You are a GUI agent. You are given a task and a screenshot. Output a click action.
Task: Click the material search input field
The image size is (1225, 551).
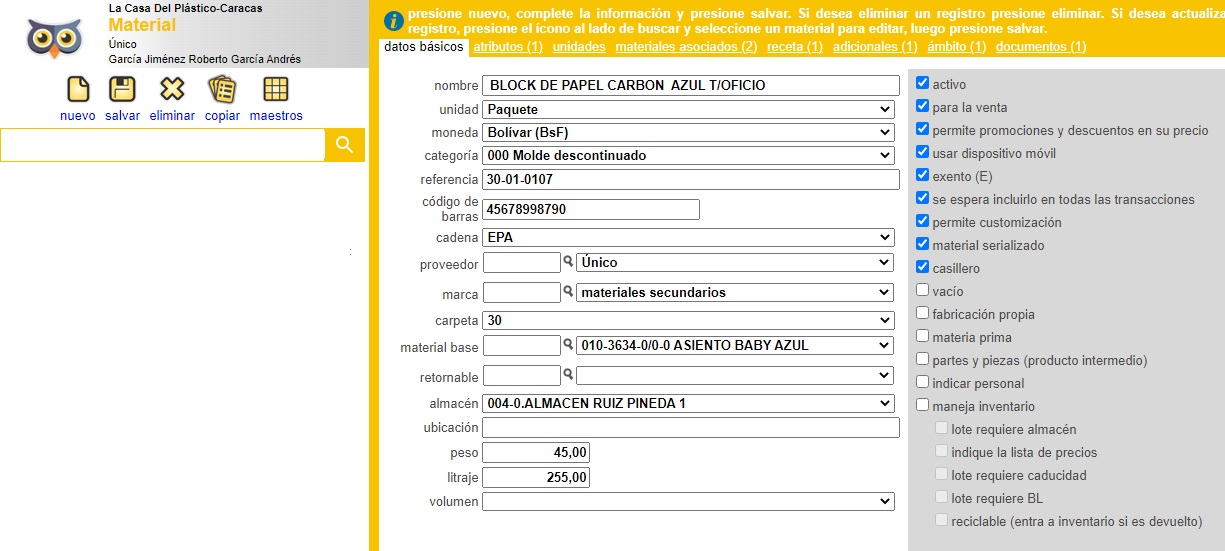[163, 145]
